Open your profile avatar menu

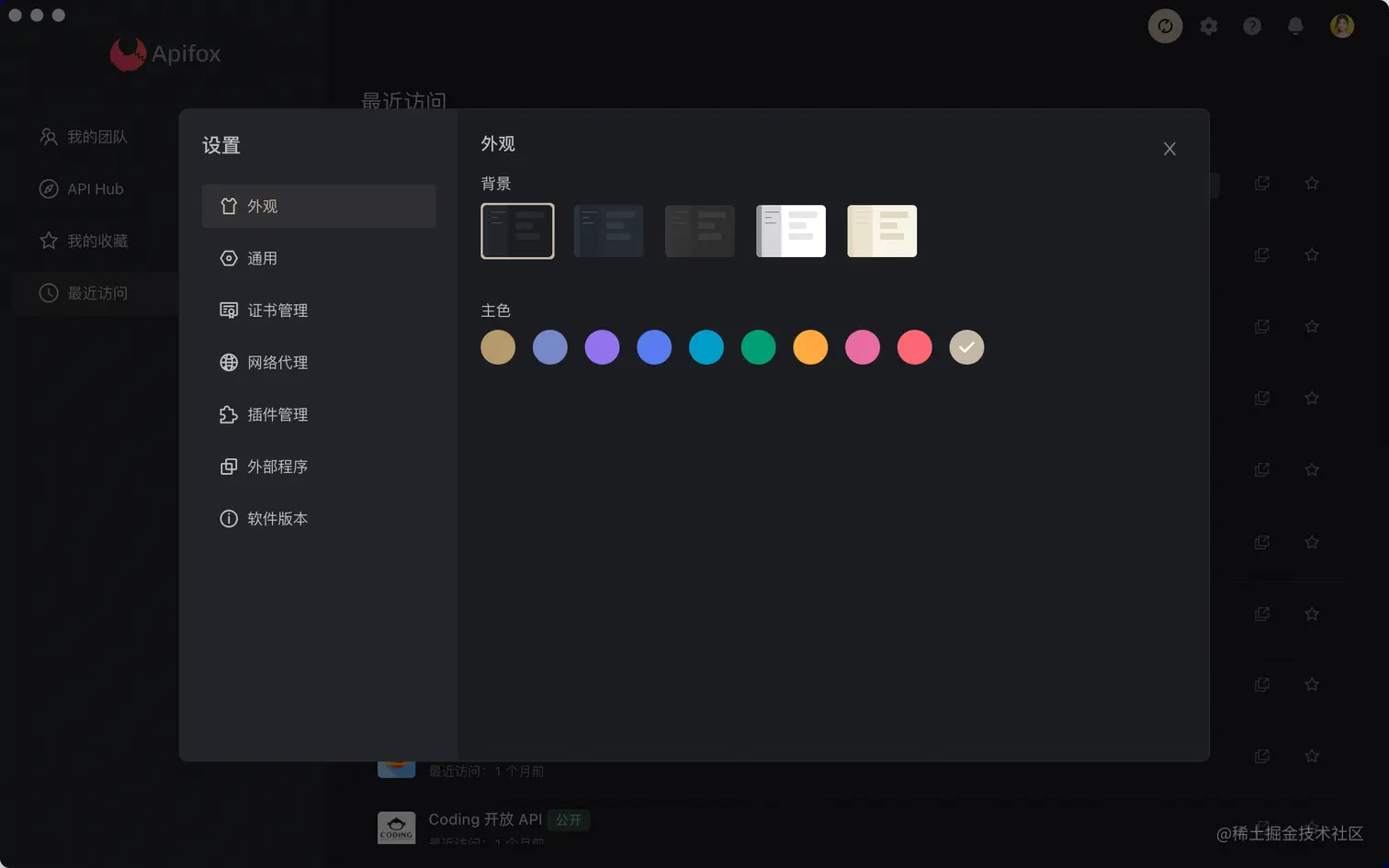click(x=1341, y=26)
